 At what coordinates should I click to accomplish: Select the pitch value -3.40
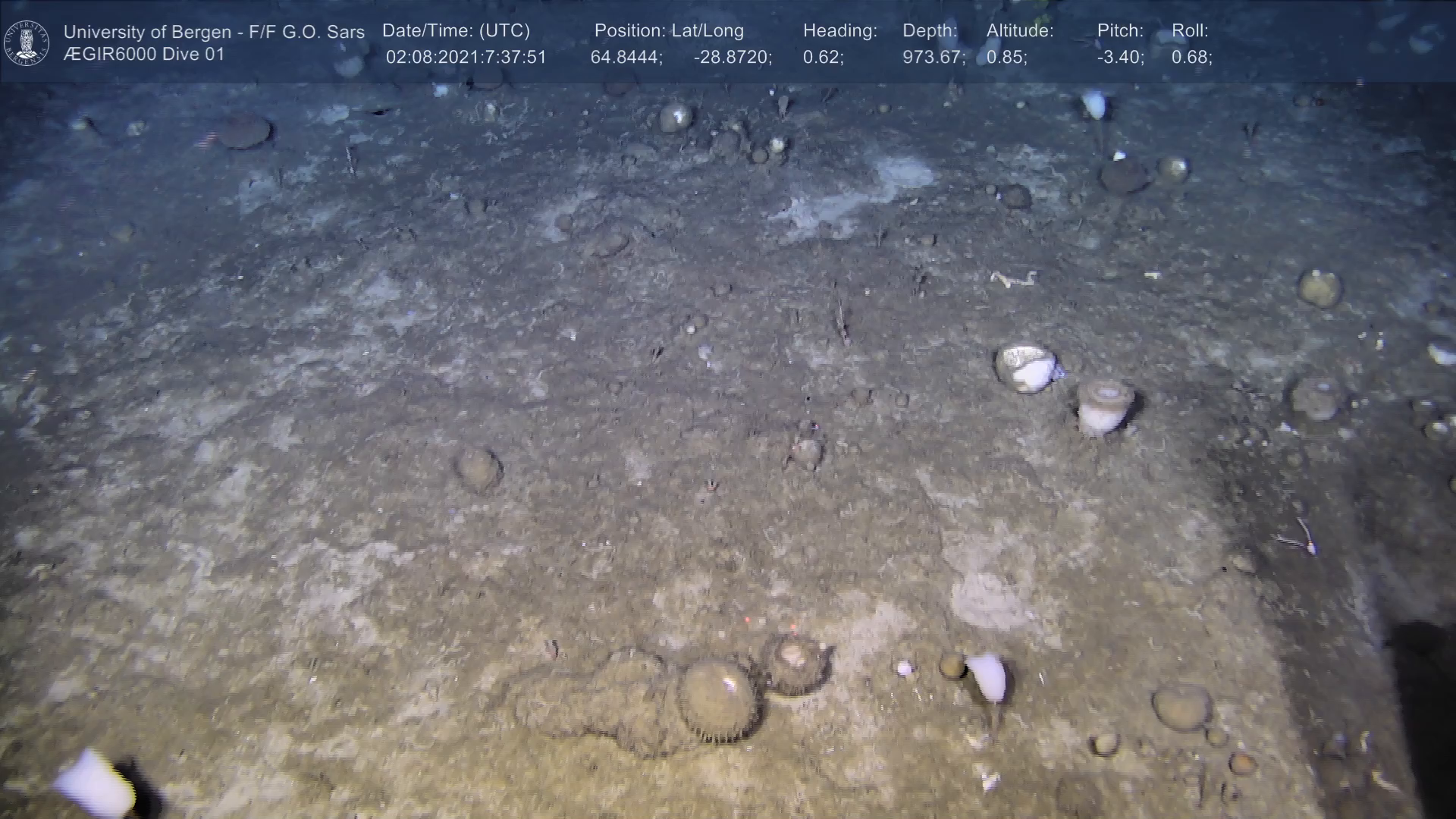1120,58
